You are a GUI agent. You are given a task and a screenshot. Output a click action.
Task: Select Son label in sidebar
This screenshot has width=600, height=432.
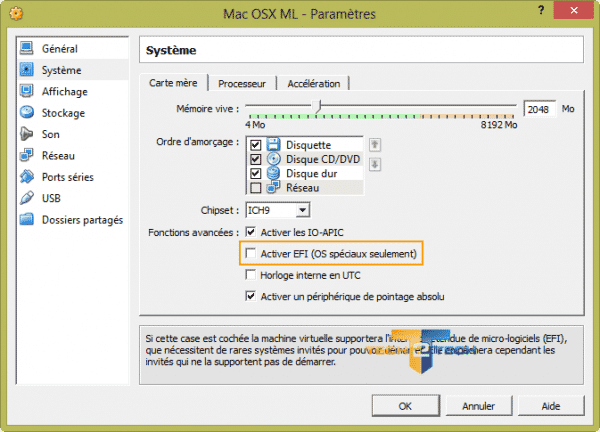pos(51,134)
